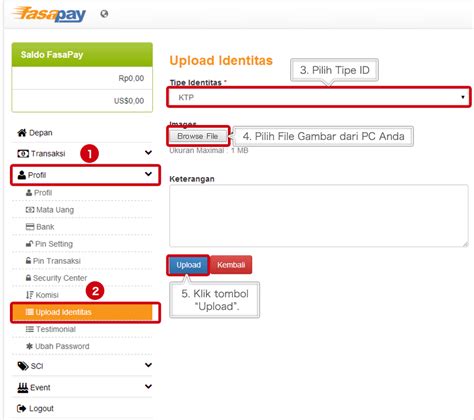The width and height of the screenshot is (474, 420).
Task: Click the red Kembali button
Action: click(x=231, y=265)
